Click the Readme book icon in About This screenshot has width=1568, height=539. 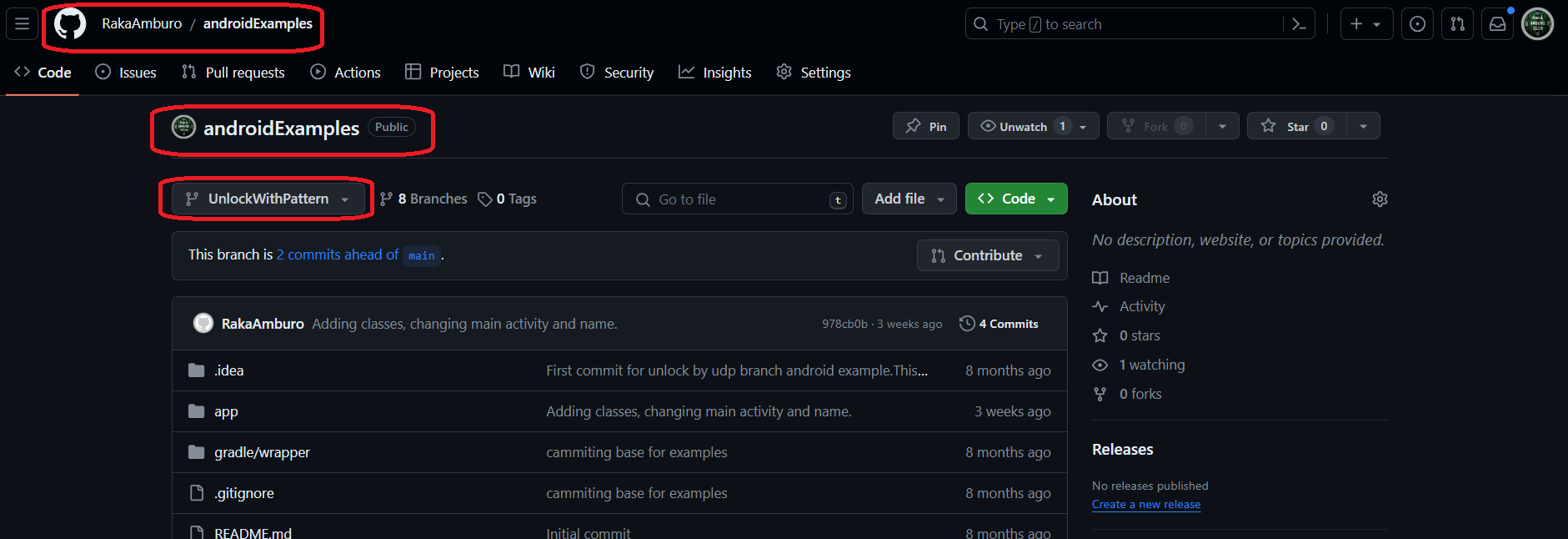(1100, 278)
